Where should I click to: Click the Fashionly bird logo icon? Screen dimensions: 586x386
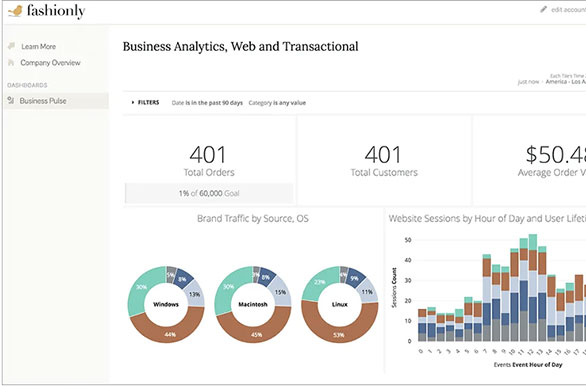point(15,11)
